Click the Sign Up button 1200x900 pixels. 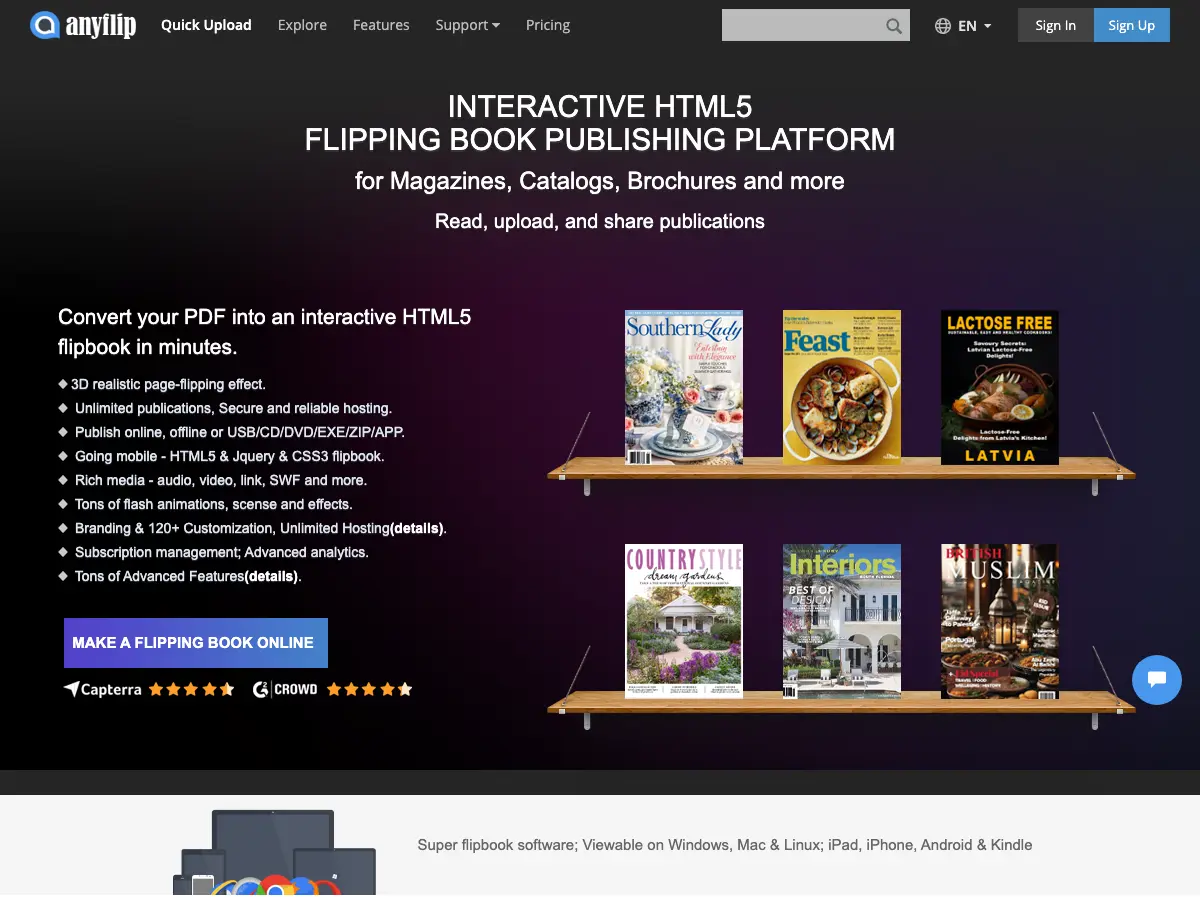click(1132, 25)
